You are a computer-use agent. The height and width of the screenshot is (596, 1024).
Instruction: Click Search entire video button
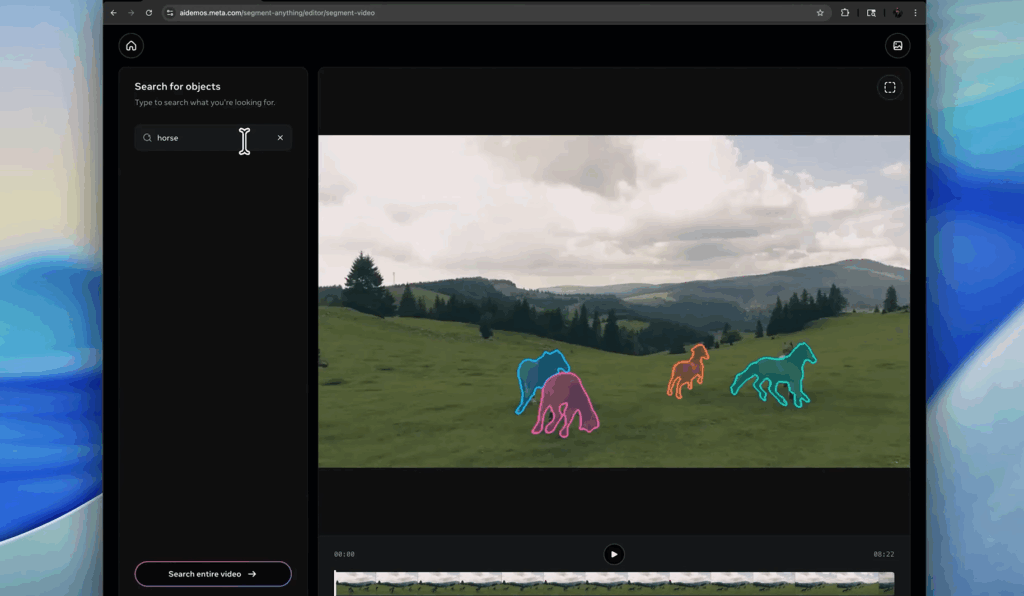213,574
